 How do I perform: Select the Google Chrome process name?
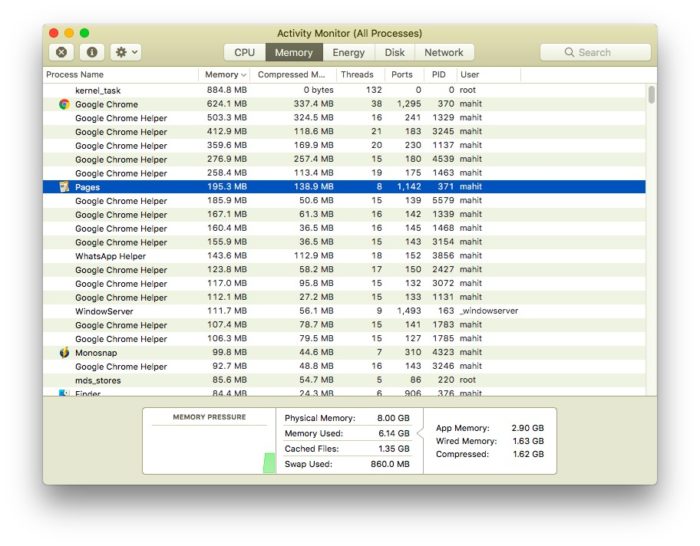(106, 104)
